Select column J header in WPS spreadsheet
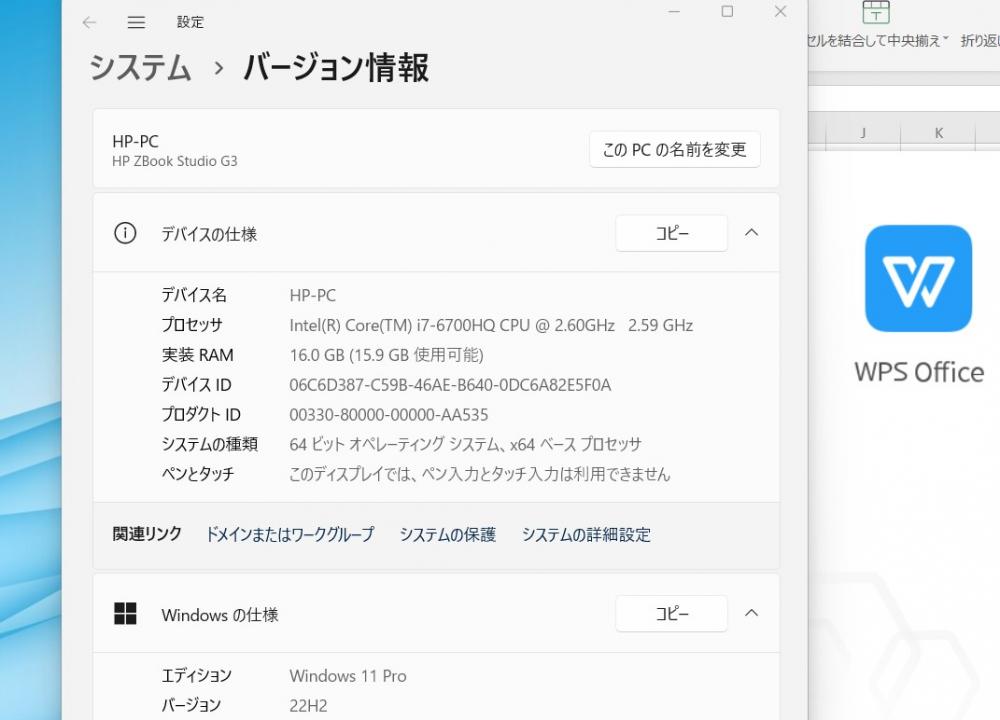 coord(863,133)
